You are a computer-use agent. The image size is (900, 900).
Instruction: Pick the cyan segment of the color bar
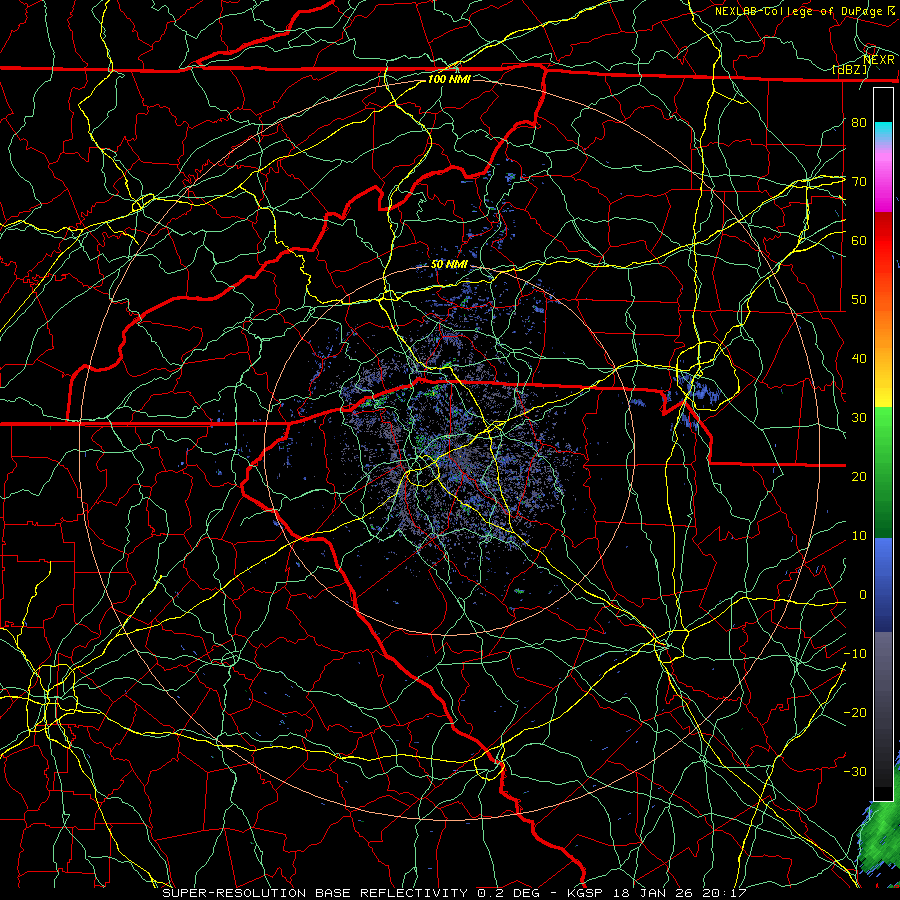click(883, 131)
